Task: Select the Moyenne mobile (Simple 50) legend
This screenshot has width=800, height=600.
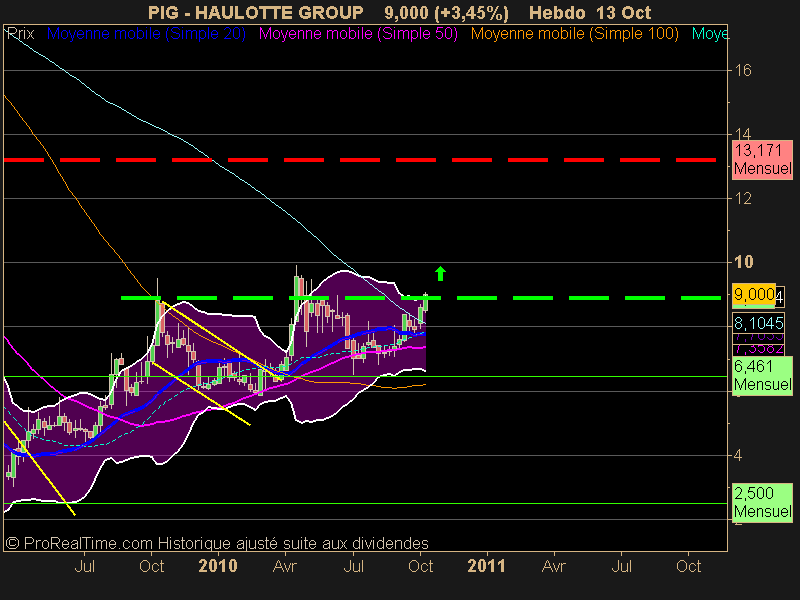Action: pyautogui.click(x=358, y=34)
